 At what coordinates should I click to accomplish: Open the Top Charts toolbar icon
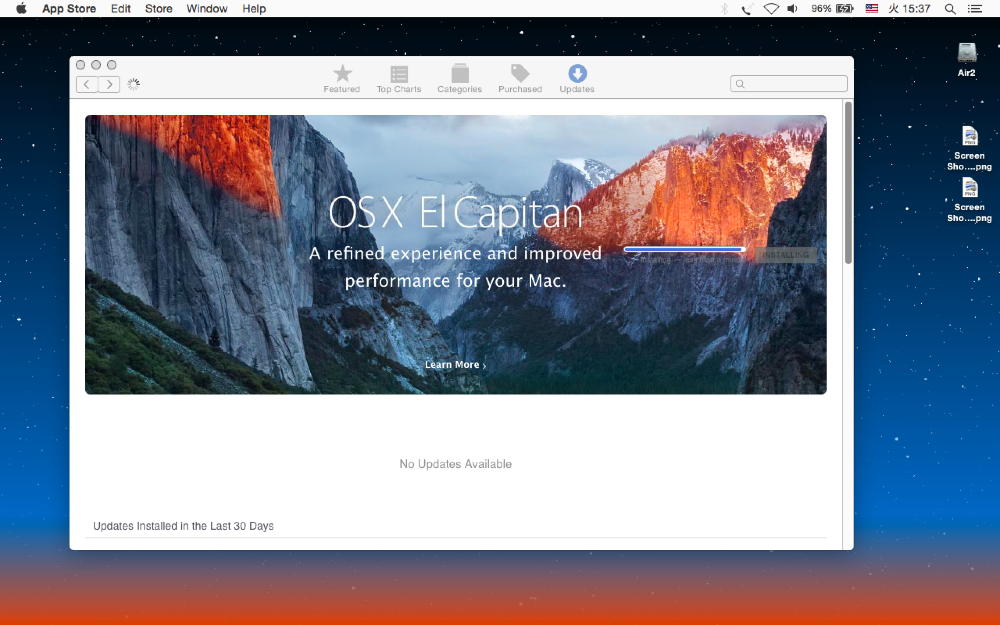pyautogui.click(x=399, y=74)
